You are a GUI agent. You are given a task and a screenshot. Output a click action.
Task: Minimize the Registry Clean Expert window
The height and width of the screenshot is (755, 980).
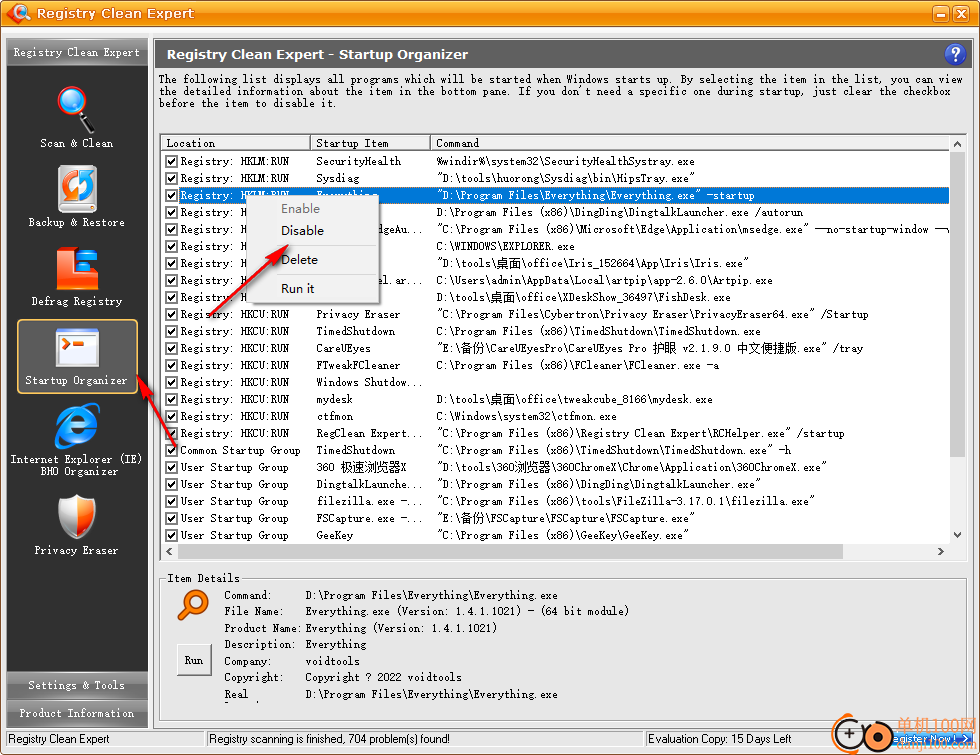(941, 14)
